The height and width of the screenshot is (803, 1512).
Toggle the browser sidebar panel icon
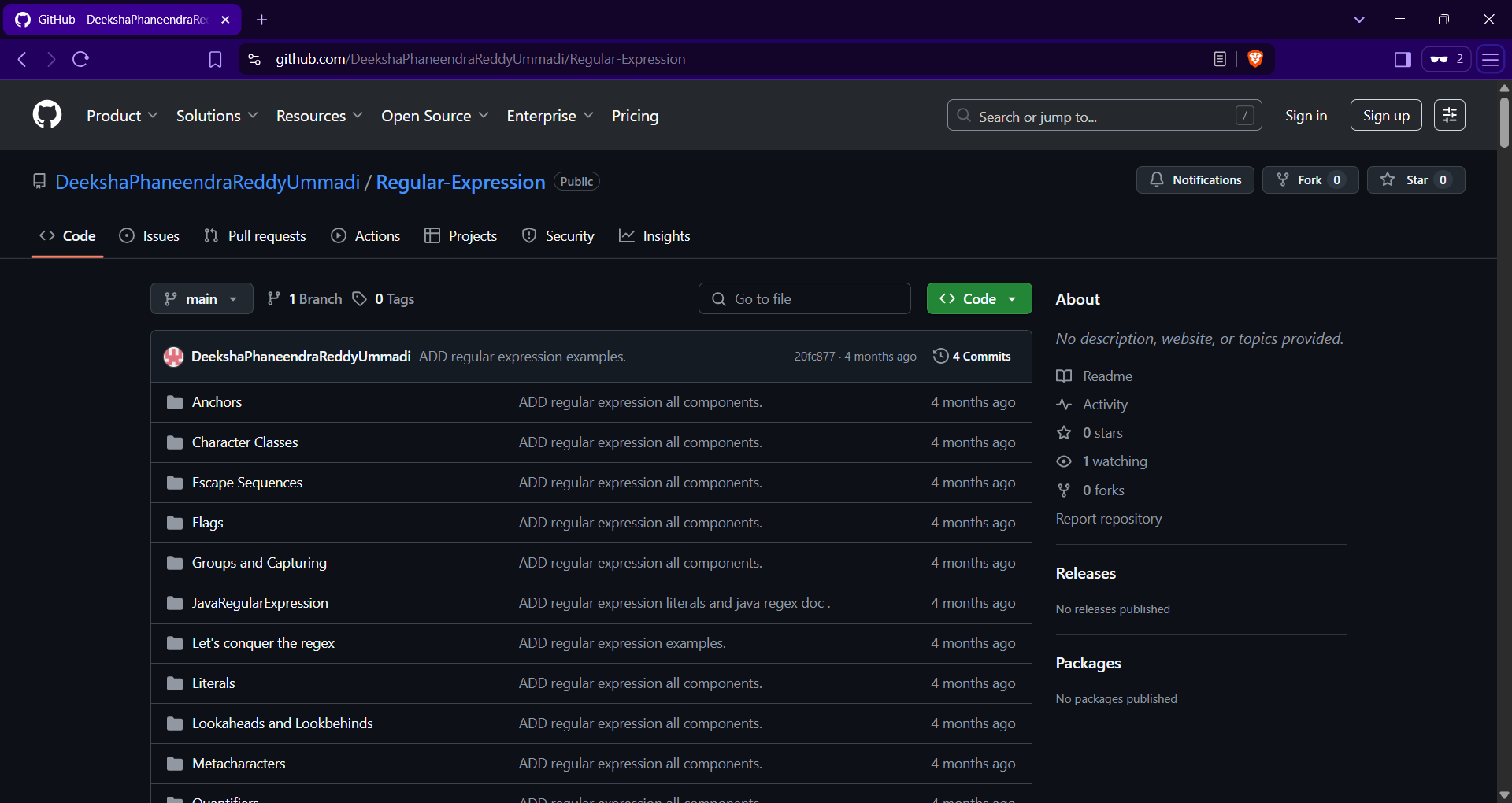tap(1403, 59)
